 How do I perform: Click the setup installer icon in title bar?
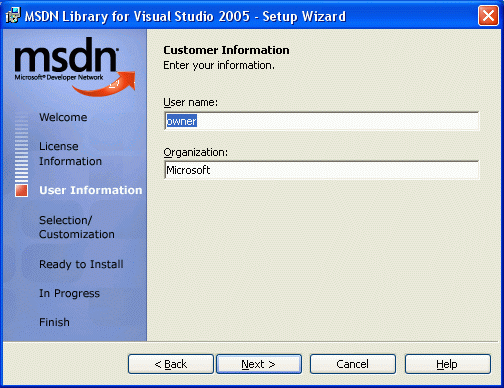(13, 16)
